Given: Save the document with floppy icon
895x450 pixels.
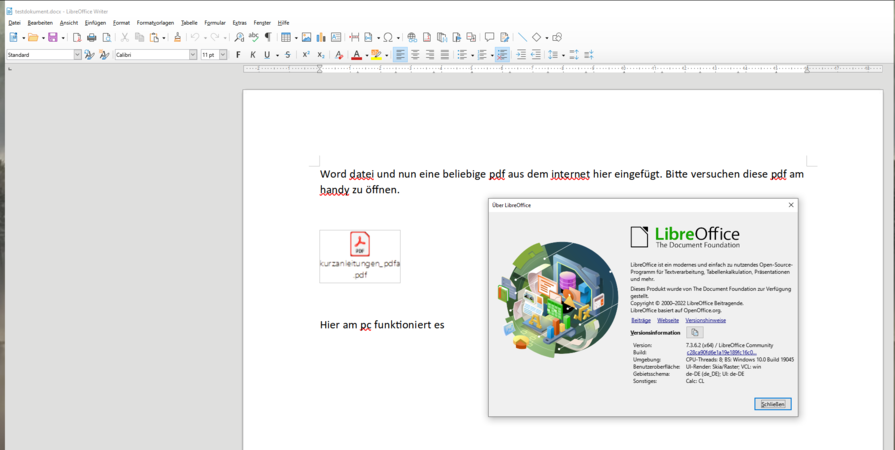Looking at the screenshot, I should pos(53,38).
